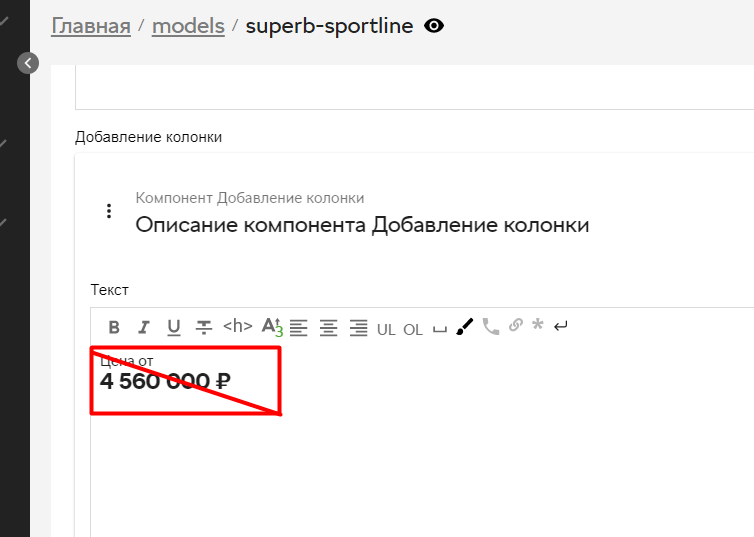Align text left
The height and width of the screenshot is (537, 754).
click(299, 328)
